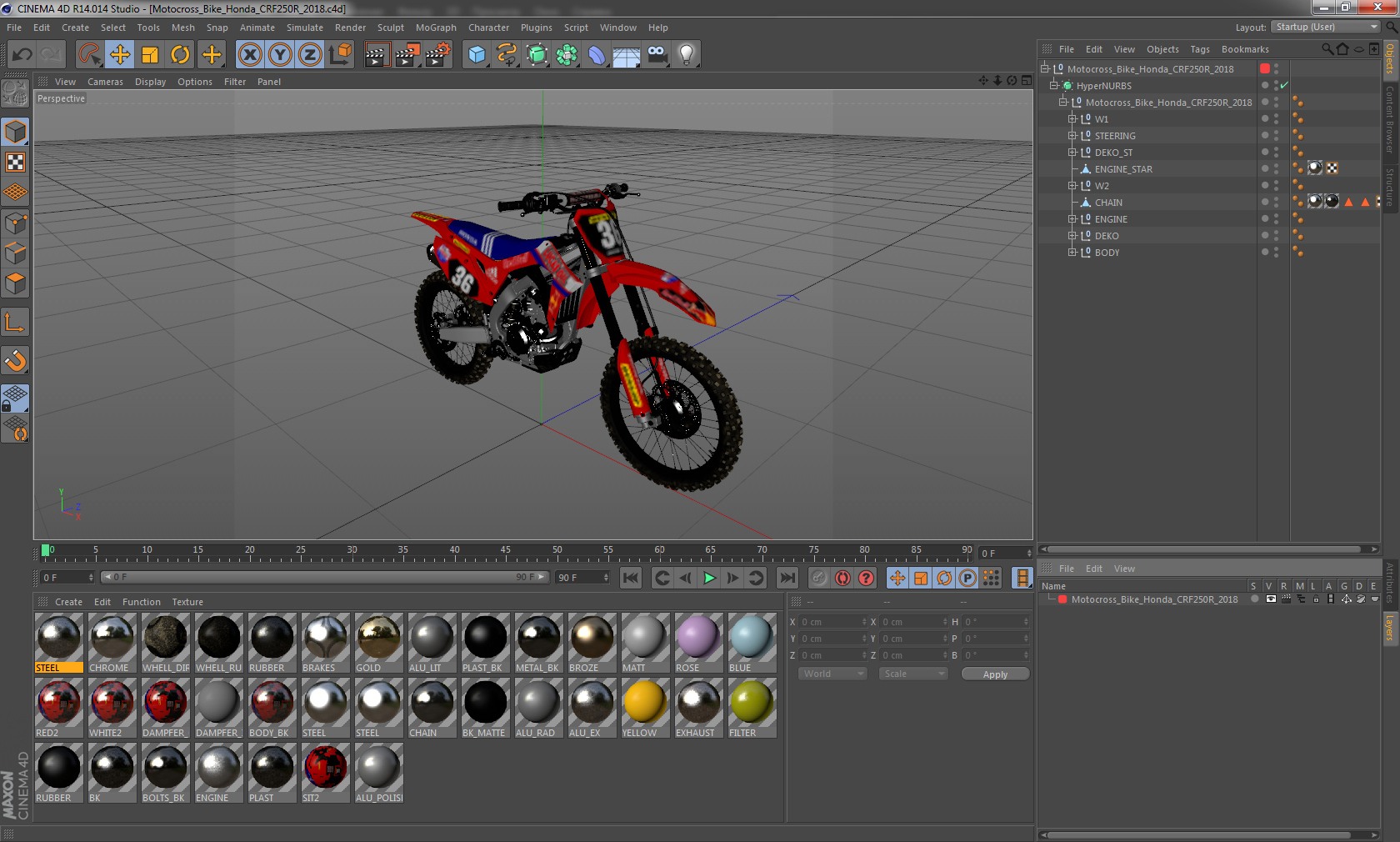Open the MoGraph menu
The image size is (1400, 842).
[x=436, y=28]
